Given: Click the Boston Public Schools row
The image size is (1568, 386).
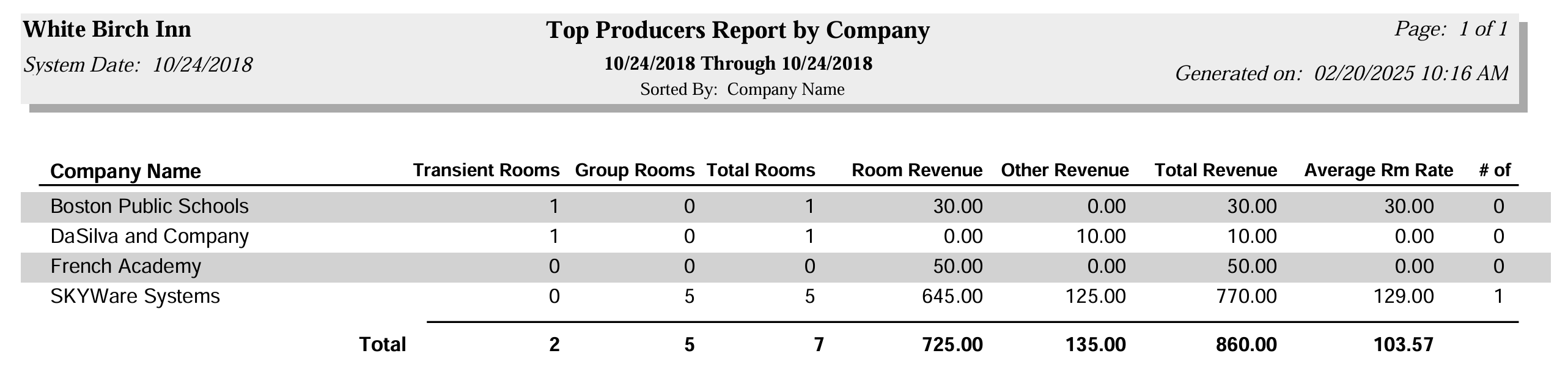Looking at the screenshot, I should (x=786, y=207).
